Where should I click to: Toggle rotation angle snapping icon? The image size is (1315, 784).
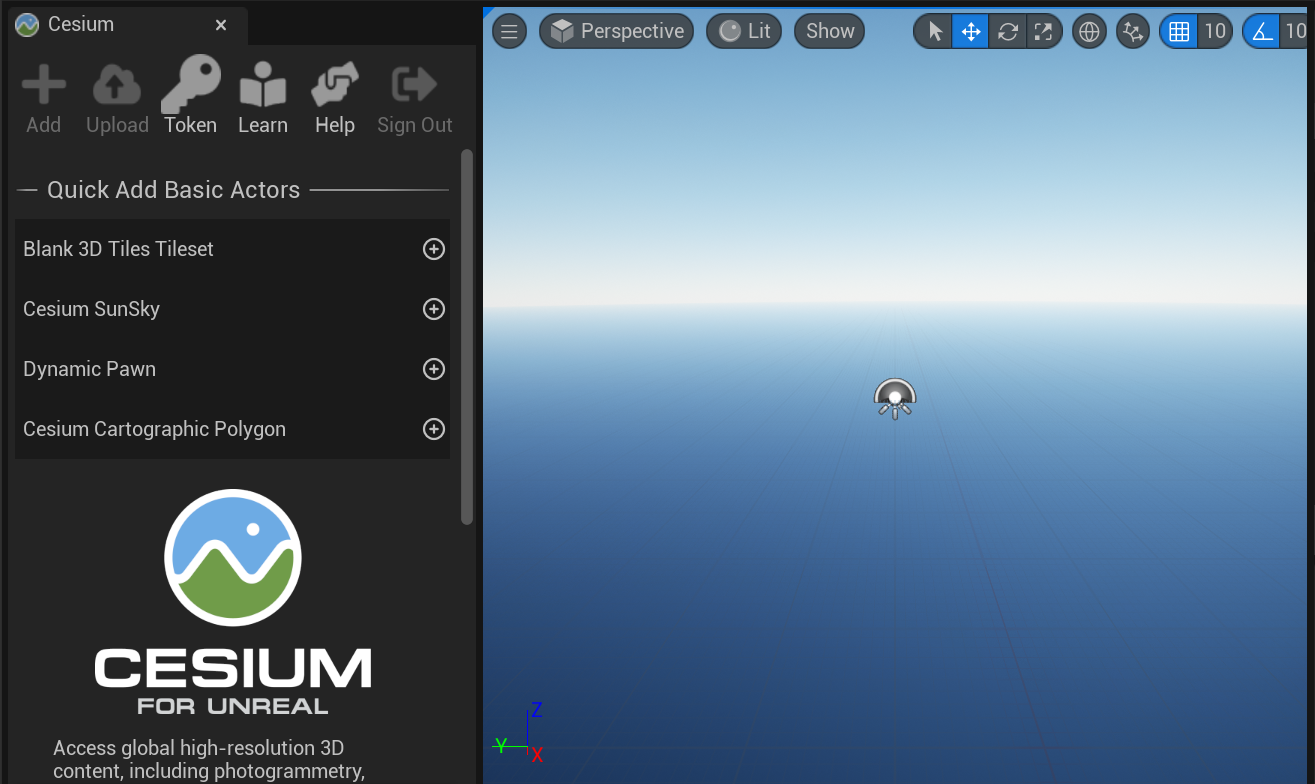coord(1263,31)
